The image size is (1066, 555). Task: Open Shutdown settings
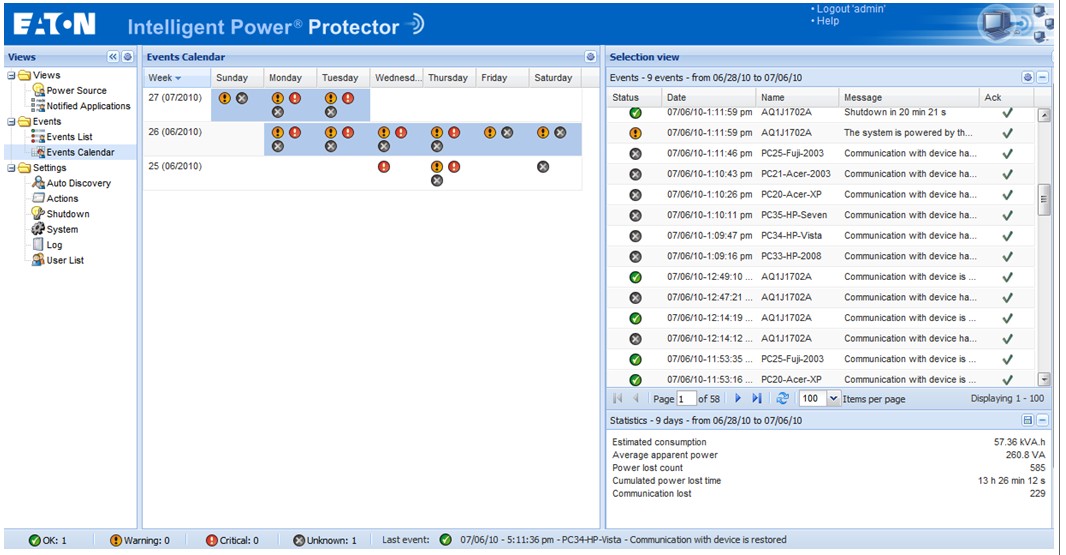pos(68,214)
